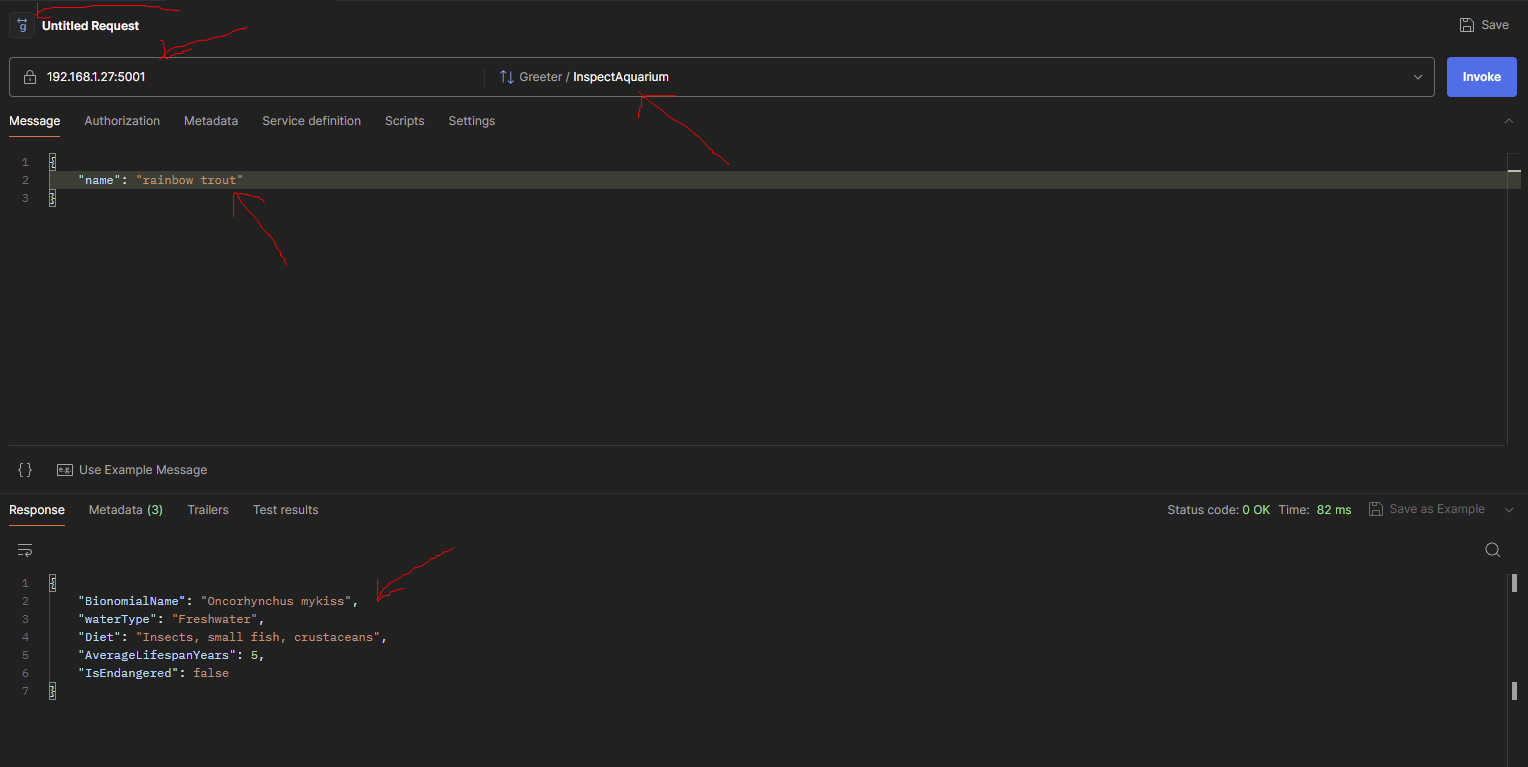Toggle response word wrap icon

coord(25,550)
